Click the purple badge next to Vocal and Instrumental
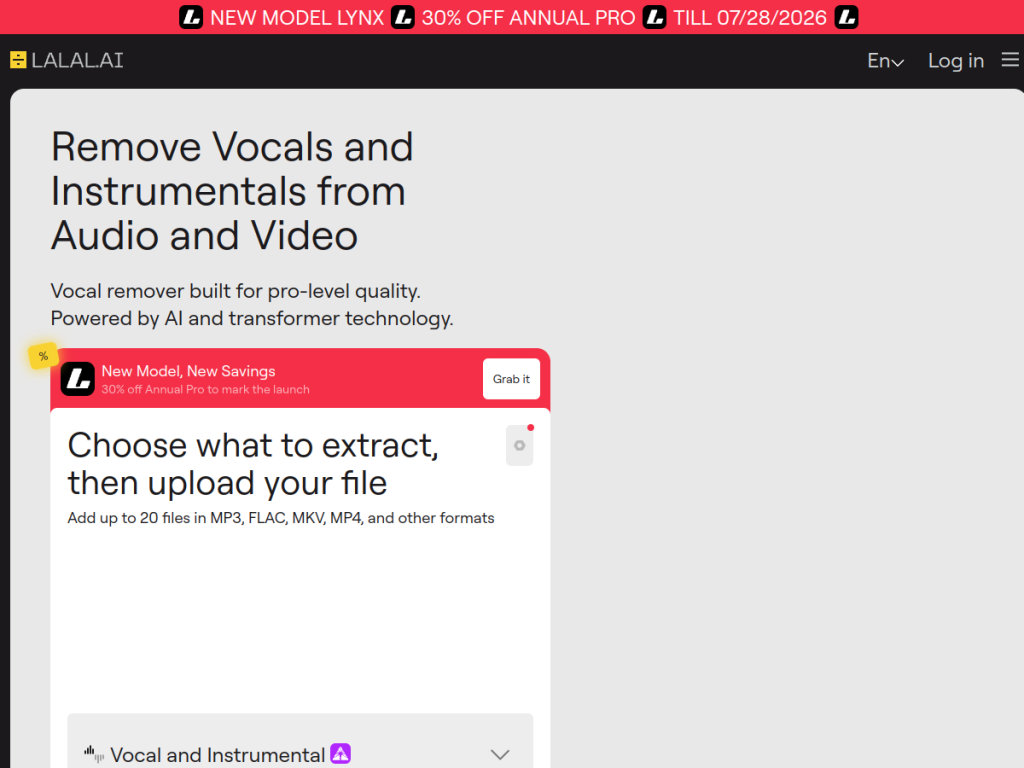Image resolution: width=1024 pixels, height=768 pixels. click(340, 754)
